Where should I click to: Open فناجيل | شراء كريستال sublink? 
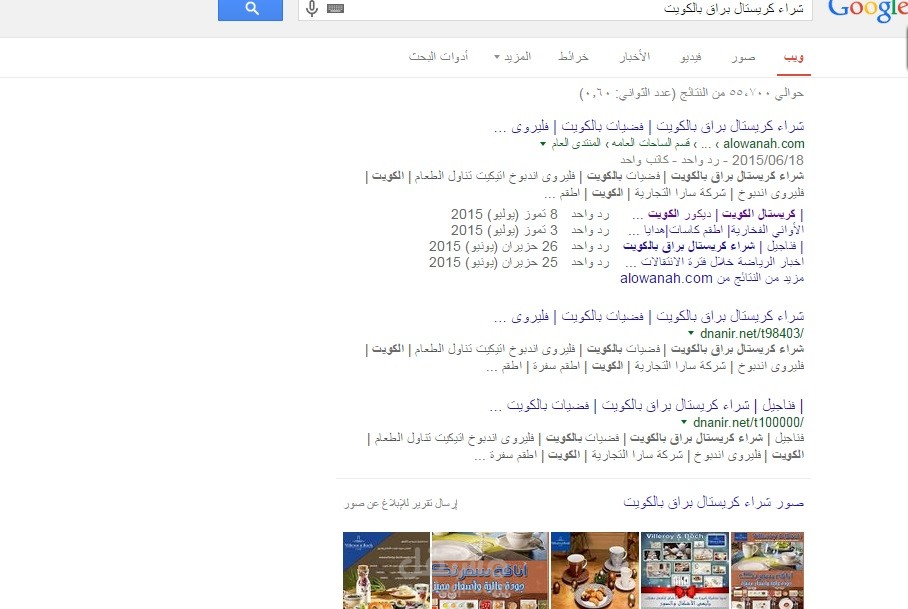(x=713, y=247)
